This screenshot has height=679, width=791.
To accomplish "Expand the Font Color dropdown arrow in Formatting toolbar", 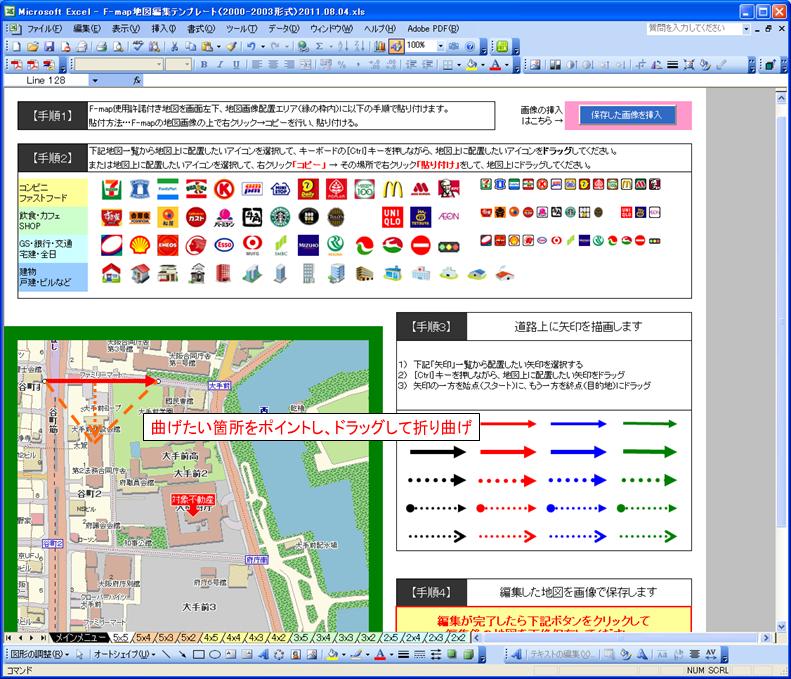I will coord(506,65).
